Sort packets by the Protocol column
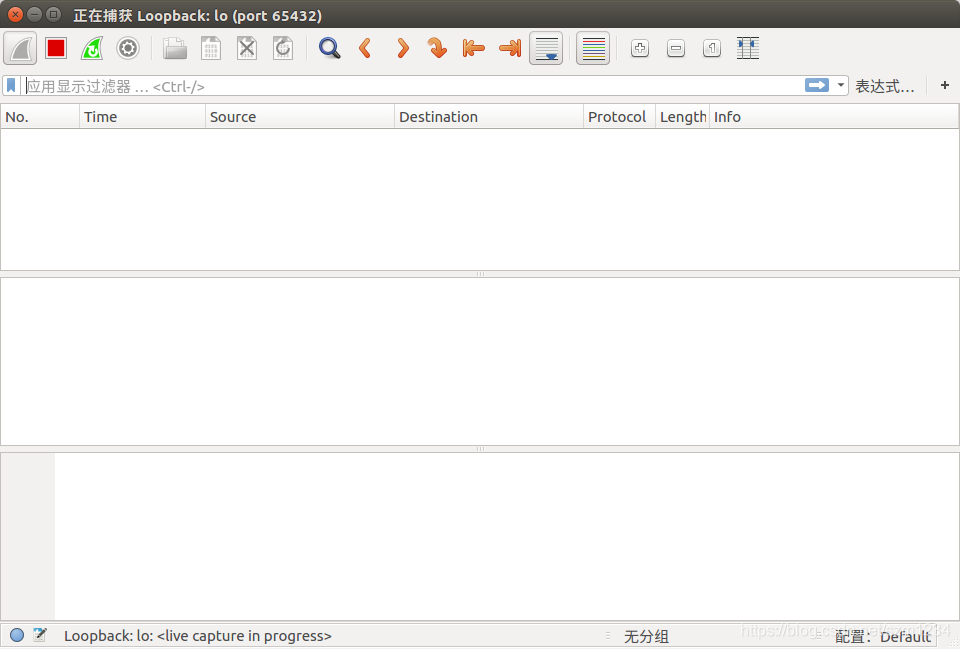The image size is (960, 649). 617,116
